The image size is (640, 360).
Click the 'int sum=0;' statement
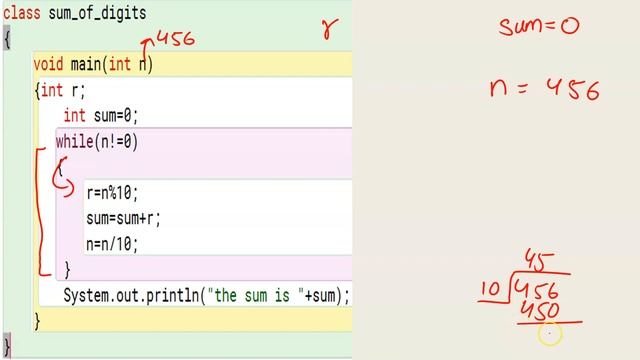[101, 116]
